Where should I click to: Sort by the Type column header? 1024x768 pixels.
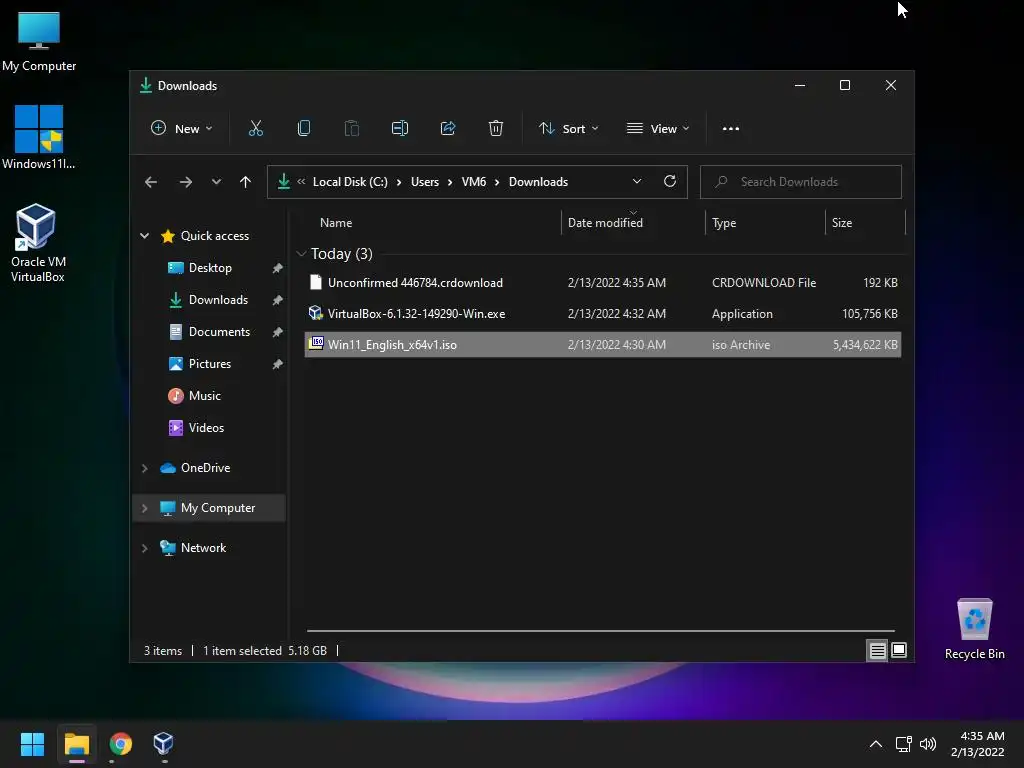pyautogui.click(x=724, y=223)
